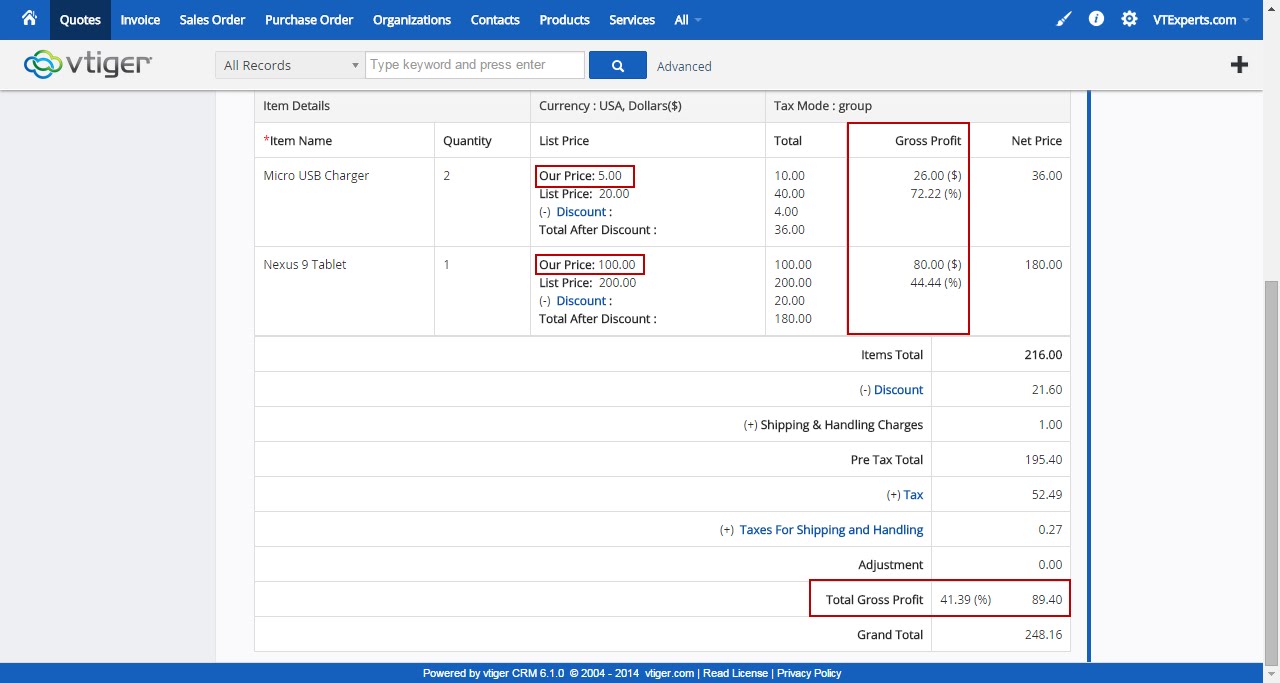Click the plus quick-create icon
Image resolution: width=1280 pixels, height=683 pixels.
pyautogui.click(x=1239, y=65)
